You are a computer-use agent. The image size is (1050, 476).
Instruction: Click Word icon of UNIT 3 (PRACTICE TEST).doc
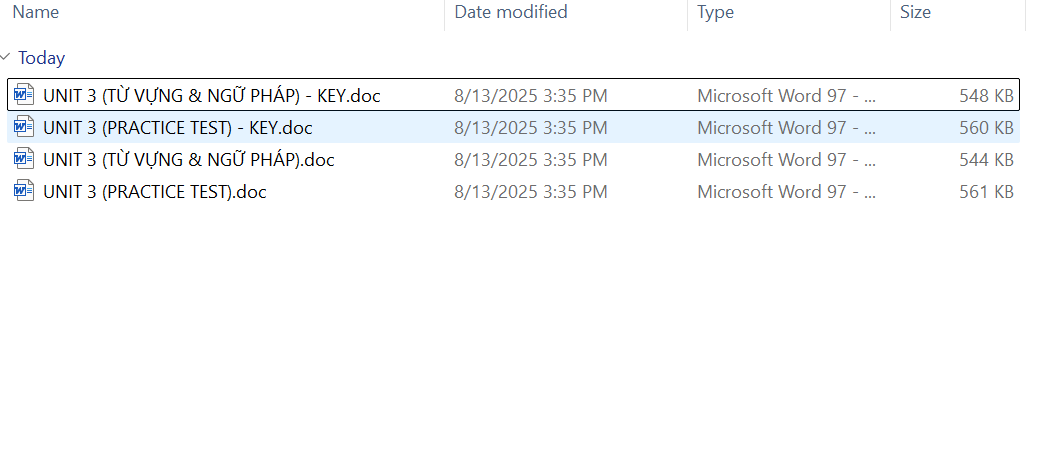(24, 192)
